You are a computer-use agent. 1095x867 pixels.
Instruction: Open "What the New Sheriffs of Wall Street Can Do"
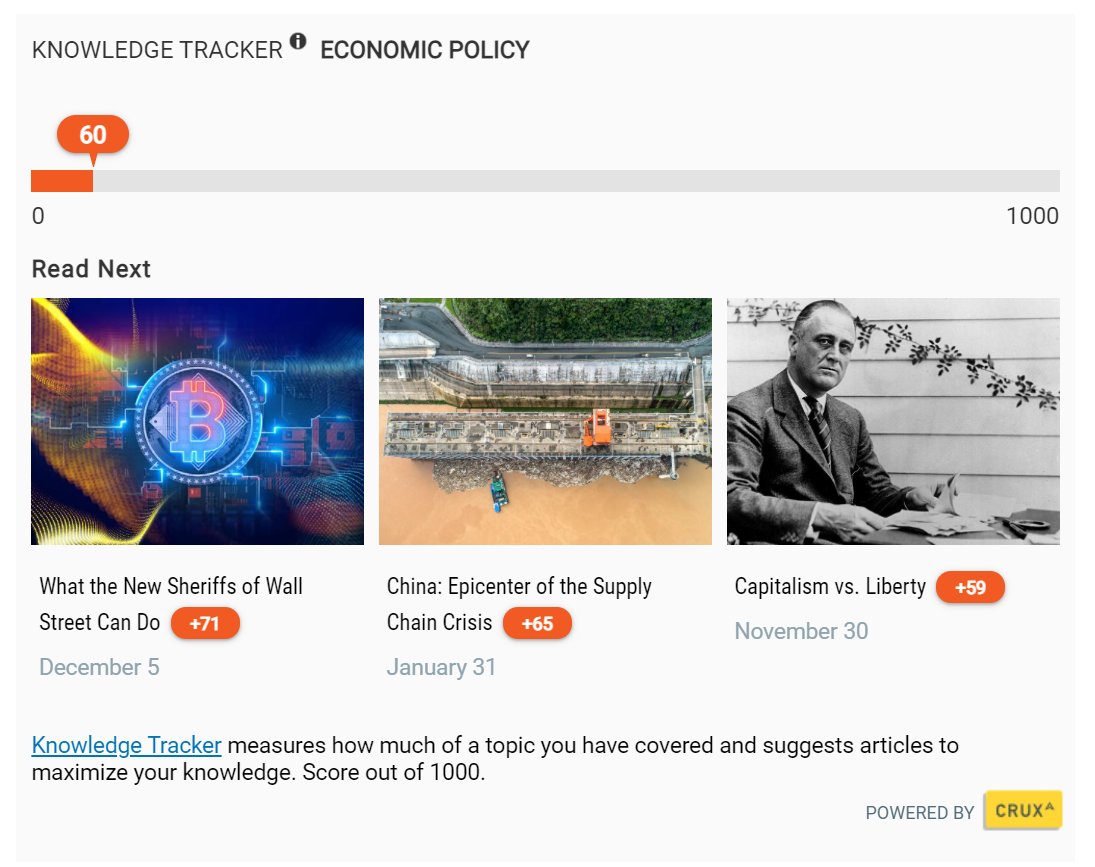pyautogui.click(x=170, y=587)
